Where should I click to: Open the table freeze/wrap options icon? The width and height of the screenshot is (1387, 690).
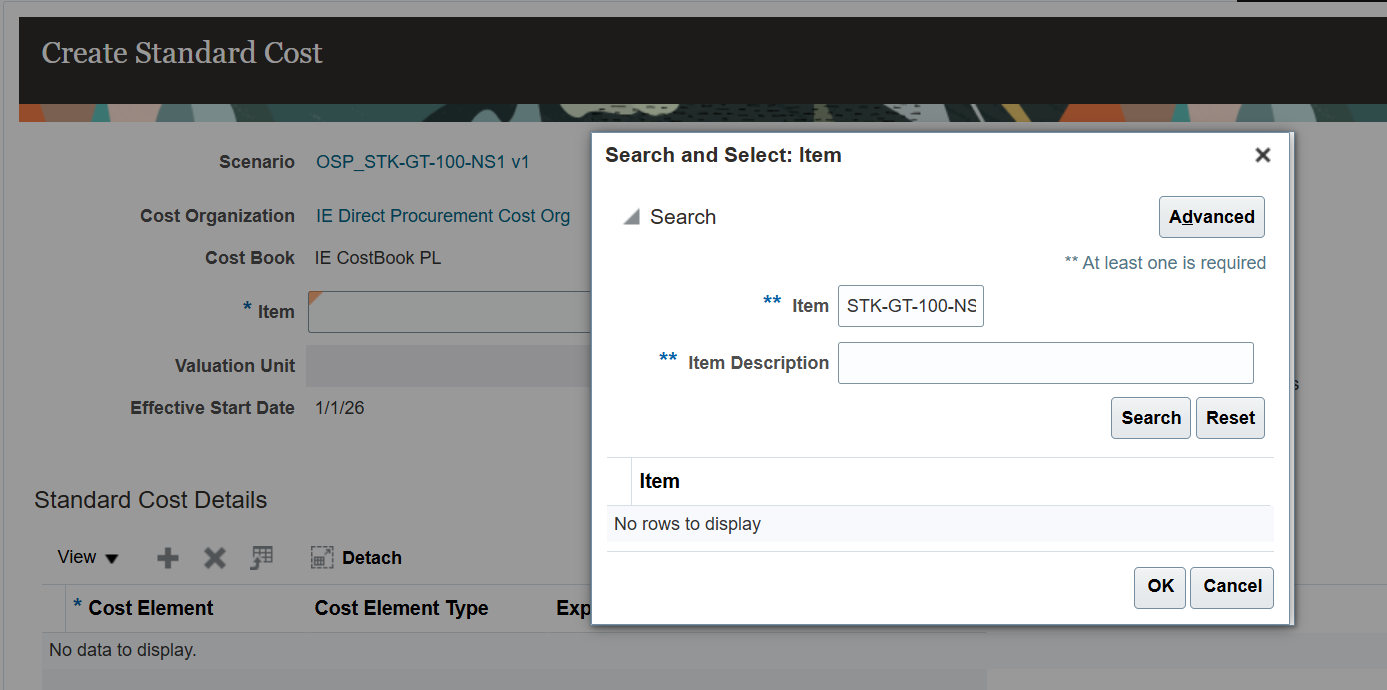tap(262, 558)
